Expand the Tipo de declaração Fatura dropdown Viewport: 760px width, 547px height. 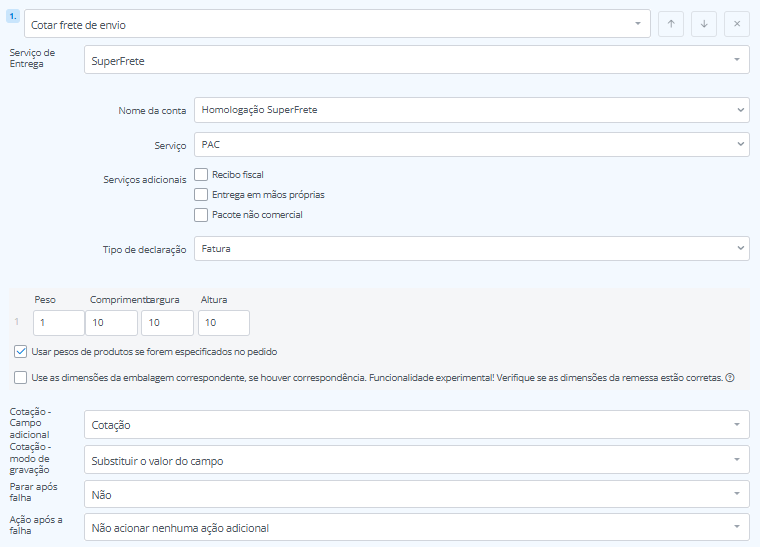471,248
